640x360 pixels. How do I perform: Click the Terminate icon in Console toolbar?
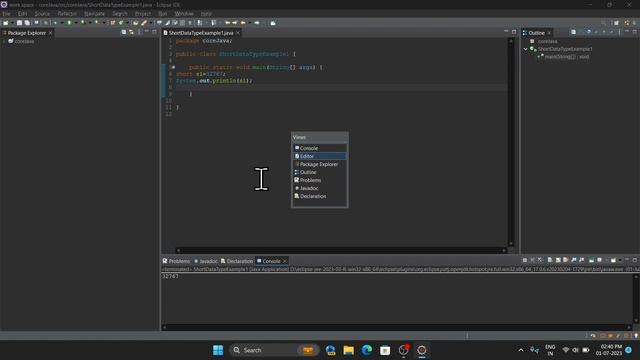pos(525,260)
